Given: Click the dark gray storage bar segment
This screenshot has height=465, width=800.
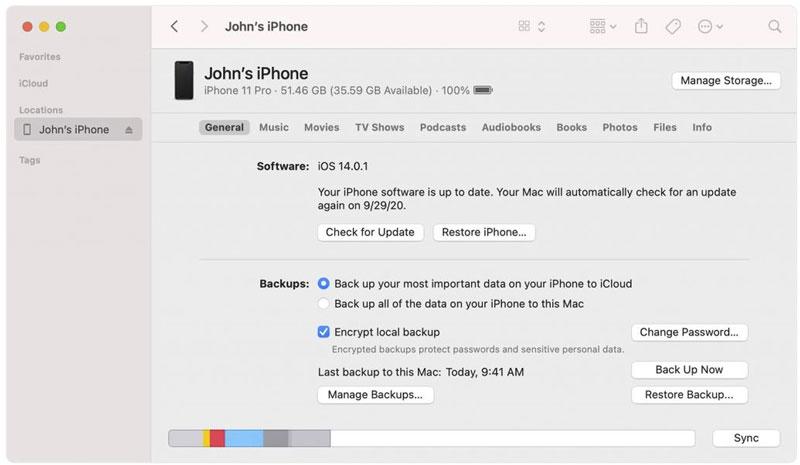Looking at the screenshot, I should (x=276, y=438).
